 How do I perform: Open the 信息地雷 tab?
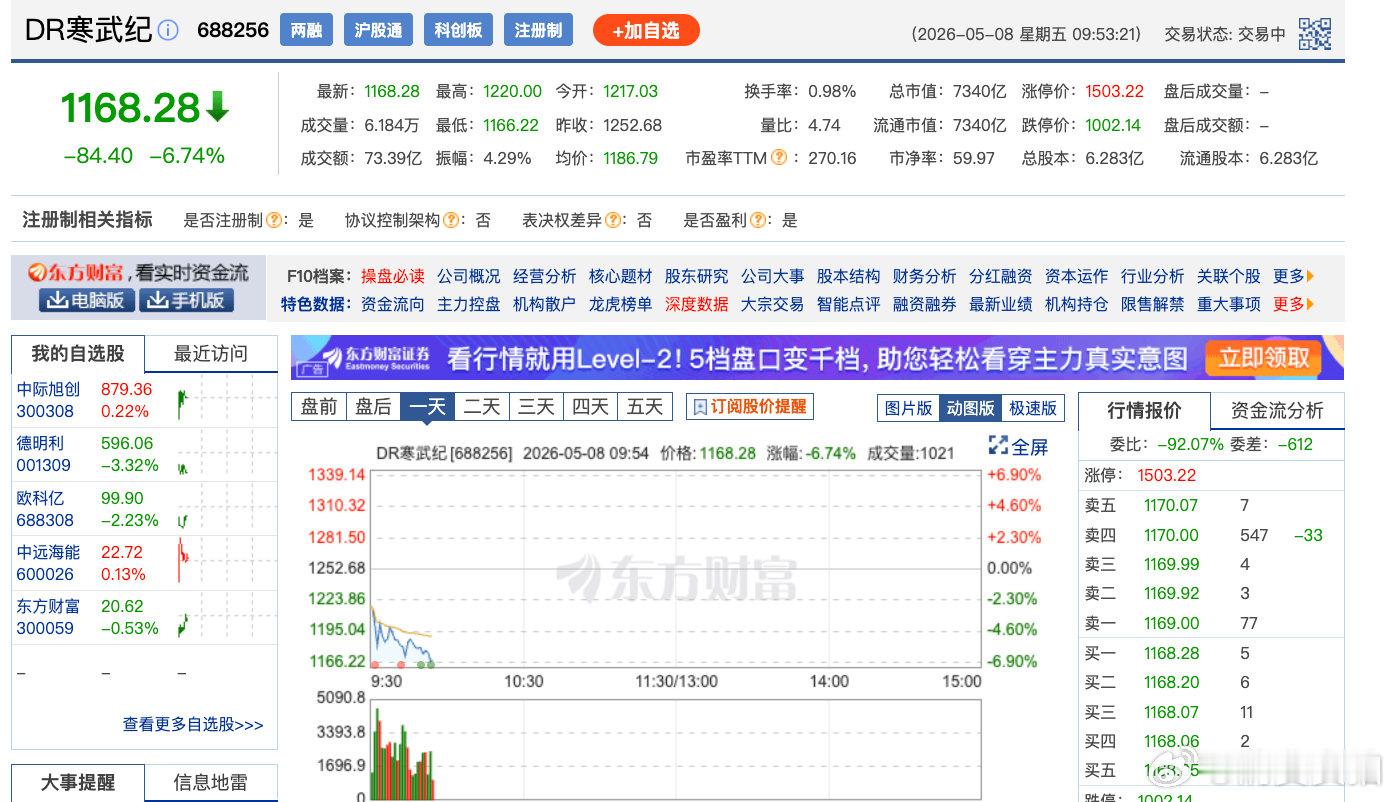211,783
